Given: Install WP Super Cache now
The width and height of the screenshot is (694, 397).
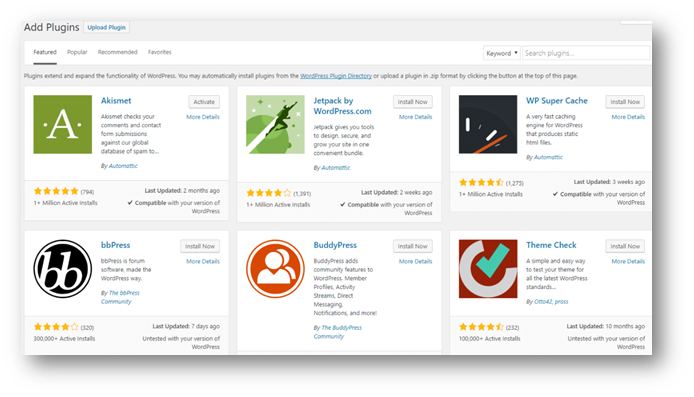Looking at the screenshot, I should pos(625,102).
